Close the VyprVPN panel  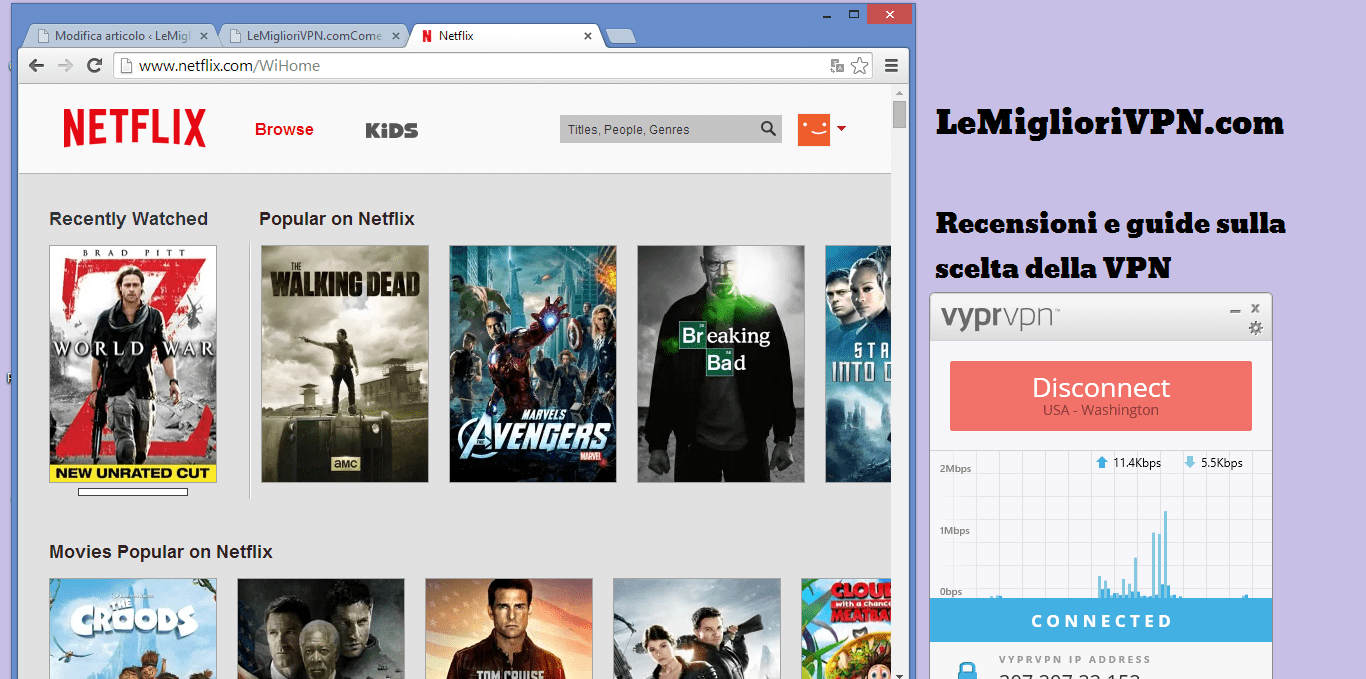pyautogui.click(x=1256, y=308)
